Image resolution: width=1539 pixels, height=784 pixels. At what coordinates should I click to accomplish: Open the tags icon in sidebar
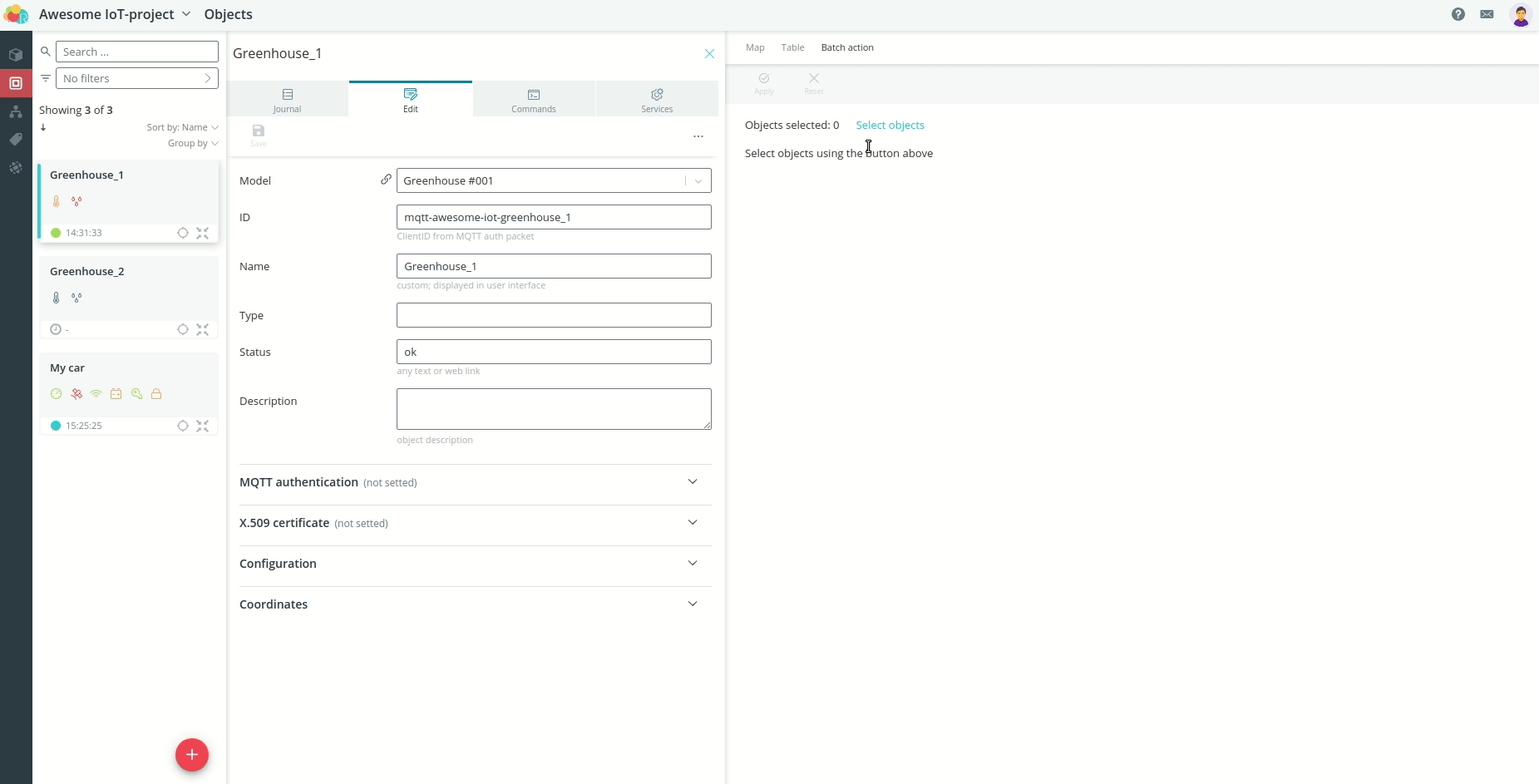click(16, 140)
